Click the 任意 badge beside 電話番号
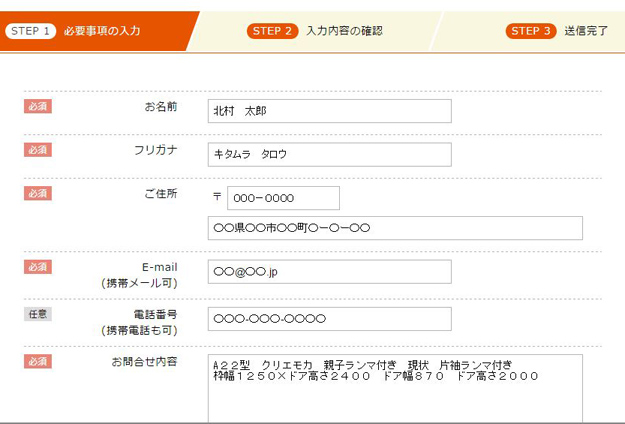The image size is (625, 424). [x=38, y=314]
